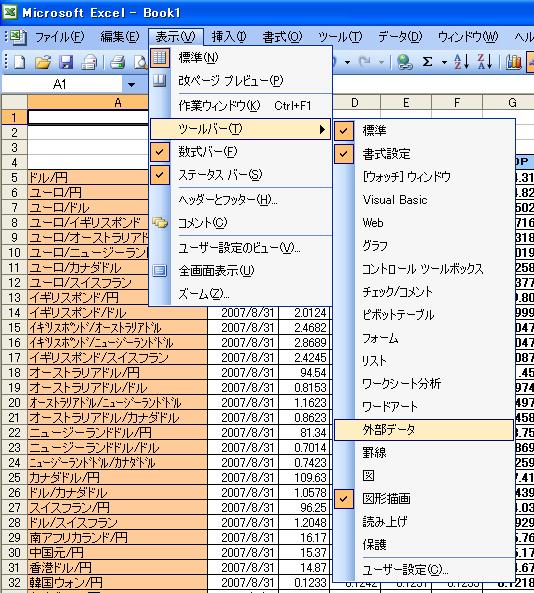
Task: Click the Open folder icon
Action: pos(43,62)
